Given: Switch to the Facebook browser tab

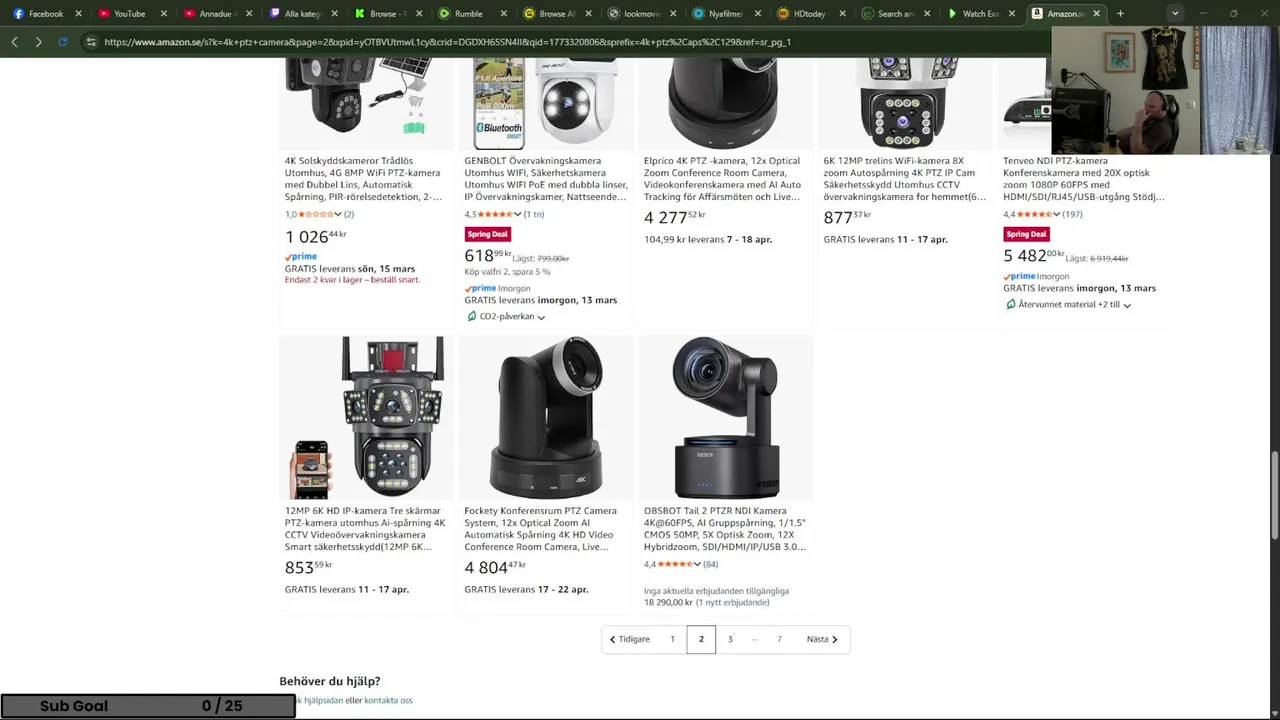Looking at the screenshot, I should [38, 14].
